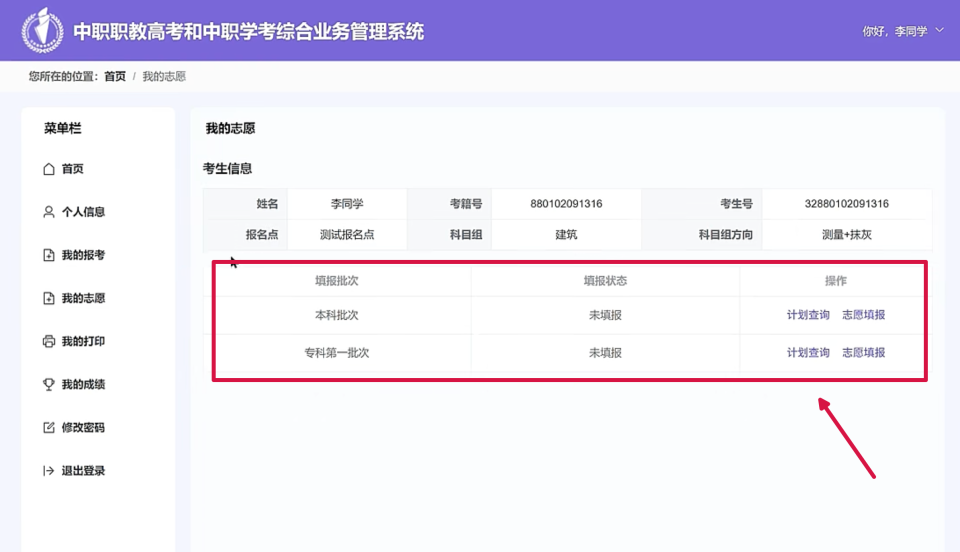This screenshot has height=552, width=960.
Task: Click the logout arrow icon beside 退出登录
Action: pyautogui.click(x=49, y=471)
